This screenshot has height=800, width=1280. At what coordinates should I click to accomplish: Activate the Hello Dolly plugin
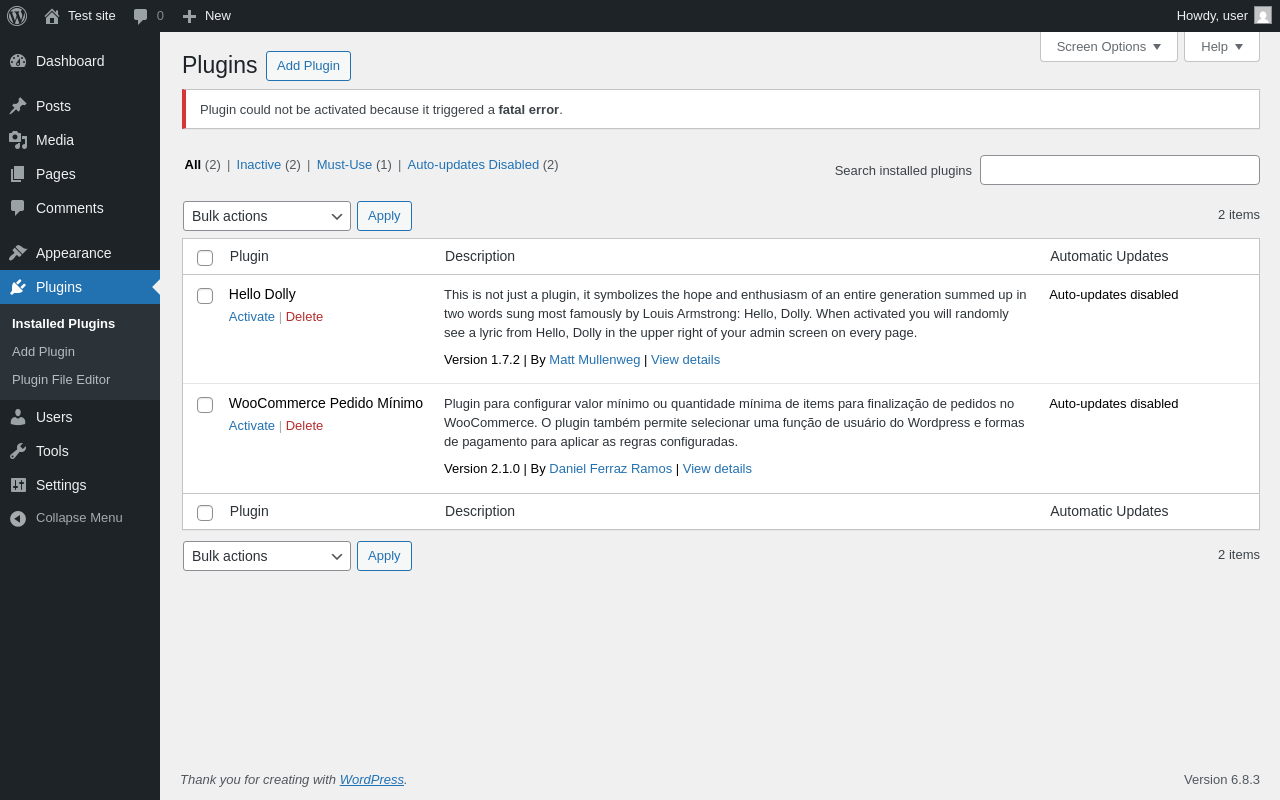click(x=252, y=317)
